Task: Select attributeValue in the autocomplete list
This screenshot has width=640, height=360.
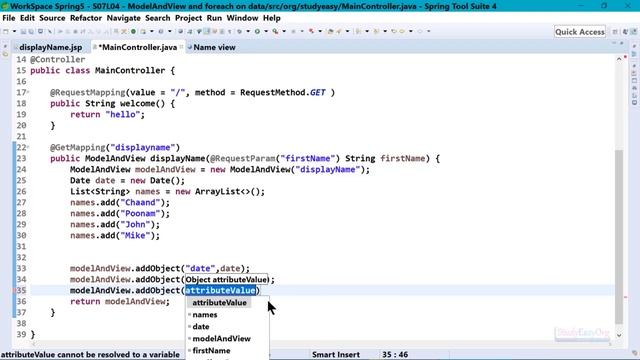Action: pyautogui.click(x=219, y=302)
